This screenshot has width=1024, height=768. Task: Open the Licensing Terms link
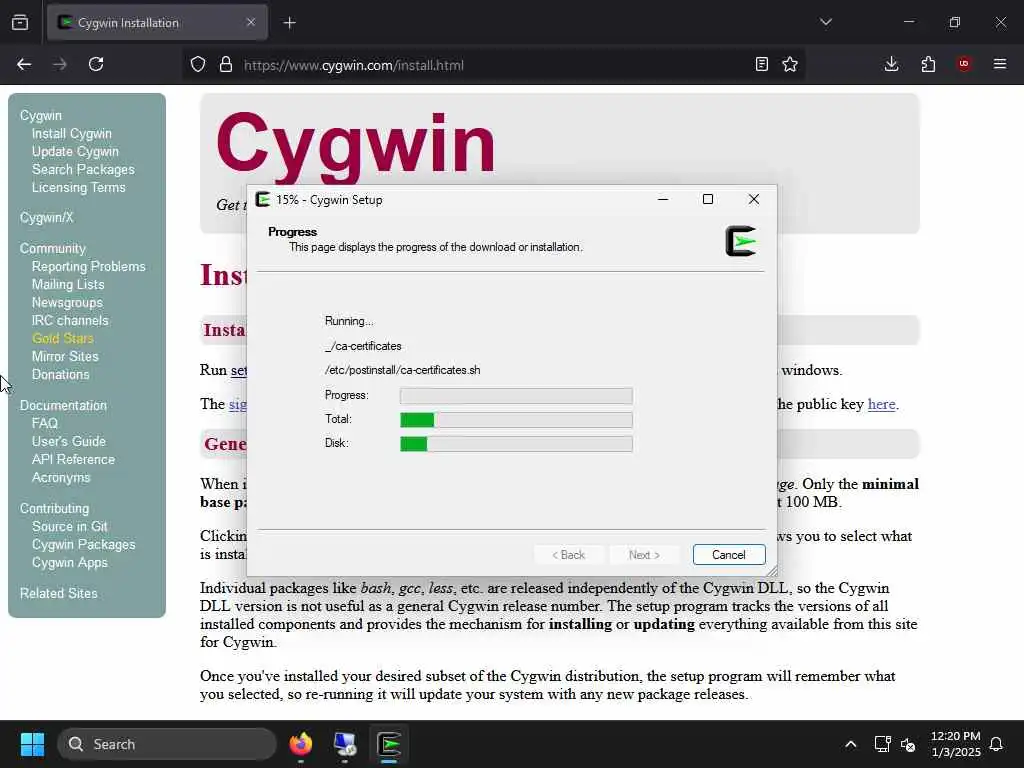pyautogui.click(x=78, y=187)
